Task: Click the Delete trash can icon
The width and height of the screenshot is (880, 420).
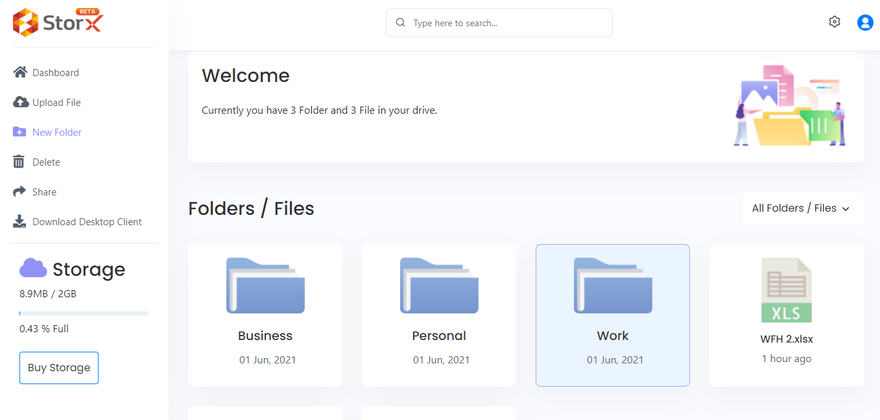Action: [19, 162]
